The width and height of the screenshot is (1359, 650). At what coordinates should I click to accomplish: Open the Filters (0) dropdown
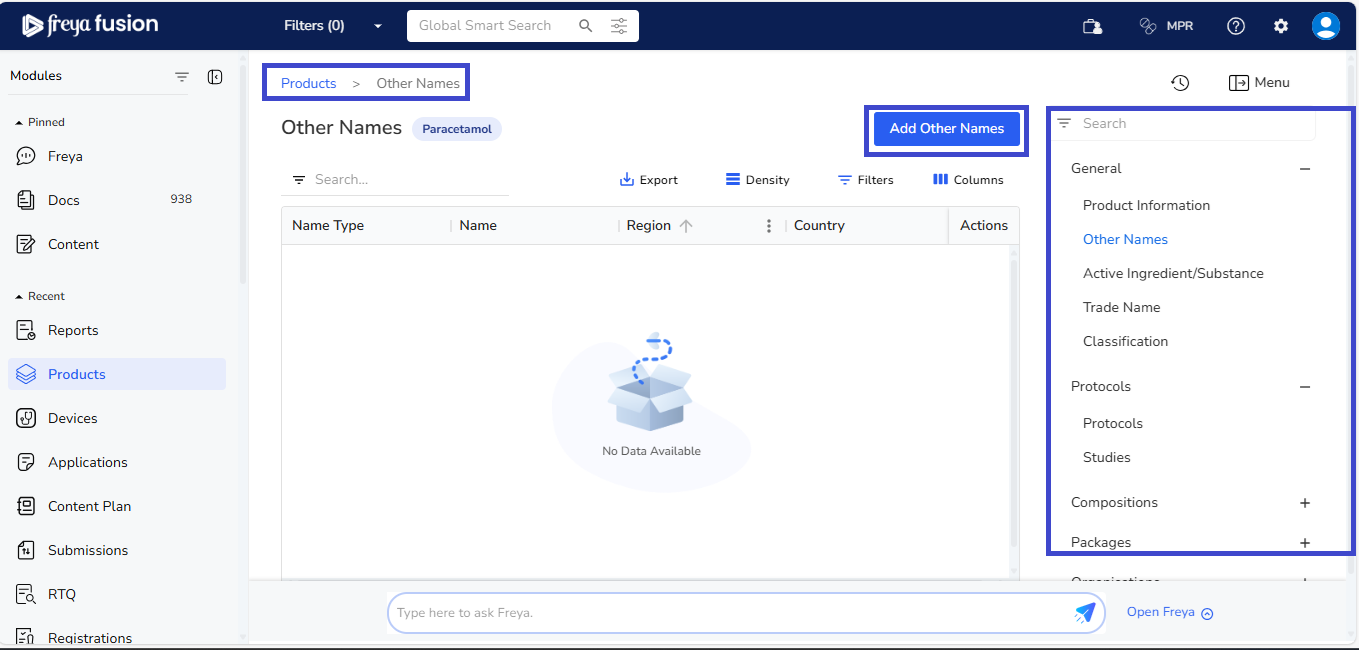(332, 26)
